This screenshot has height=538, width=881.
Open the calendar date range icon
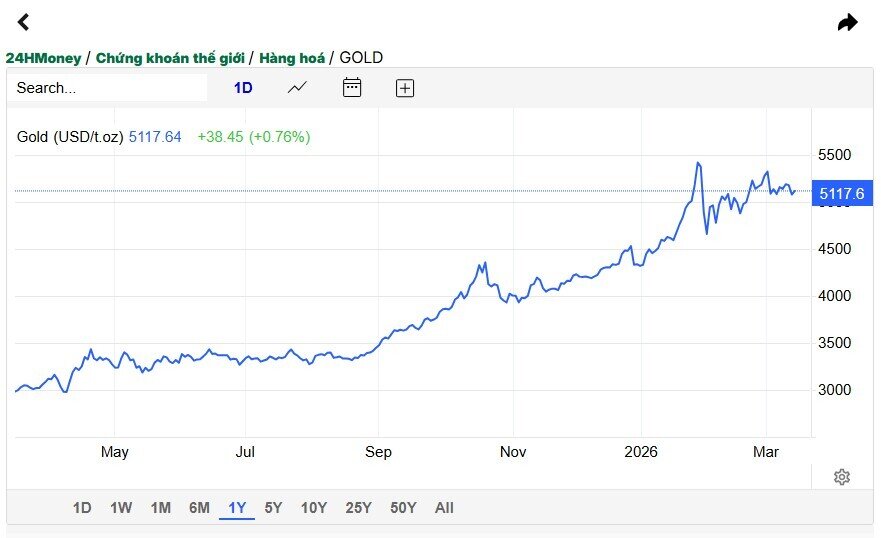352,88
